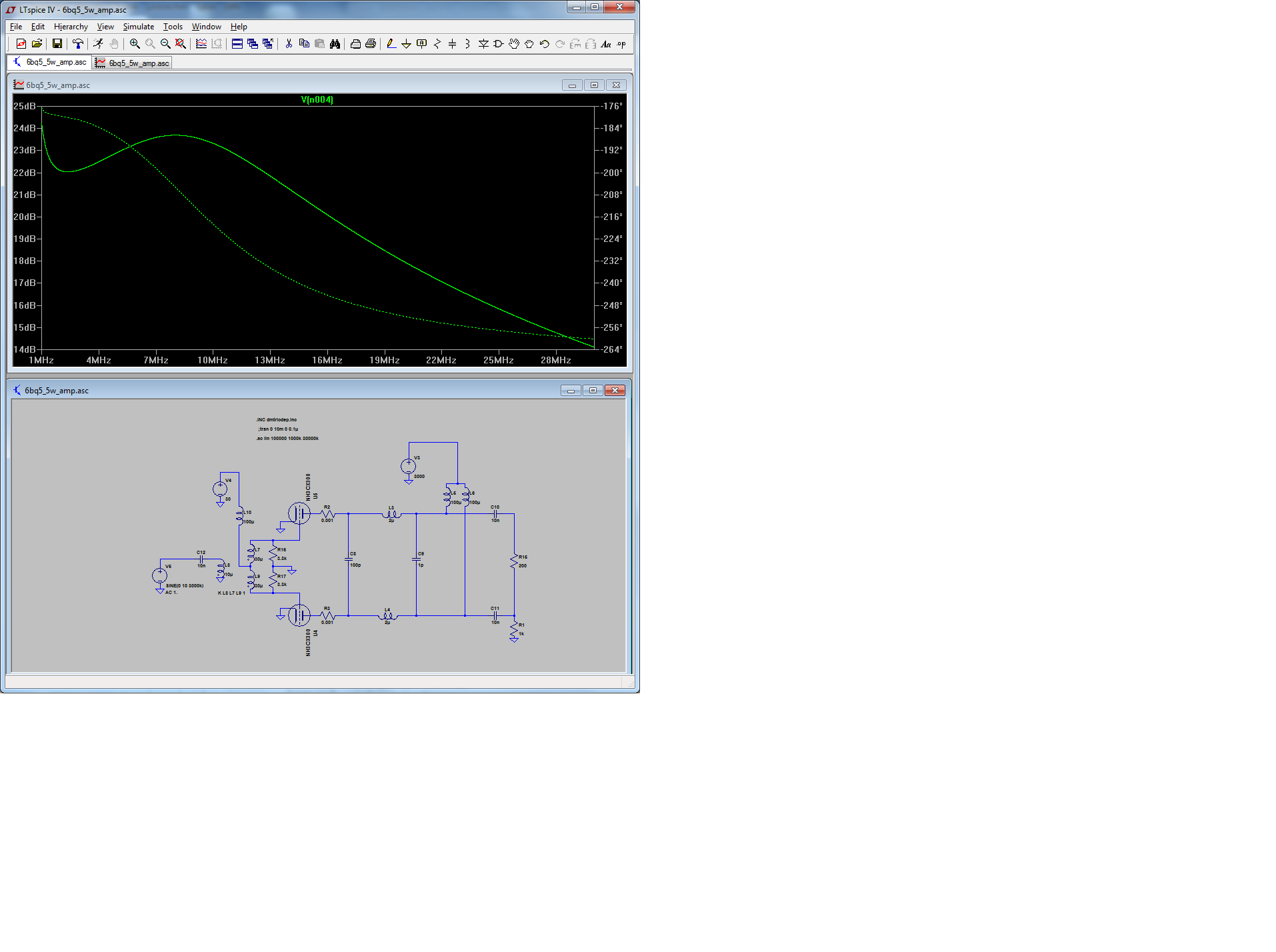Place a Diode component

click(x=483, y=44)
